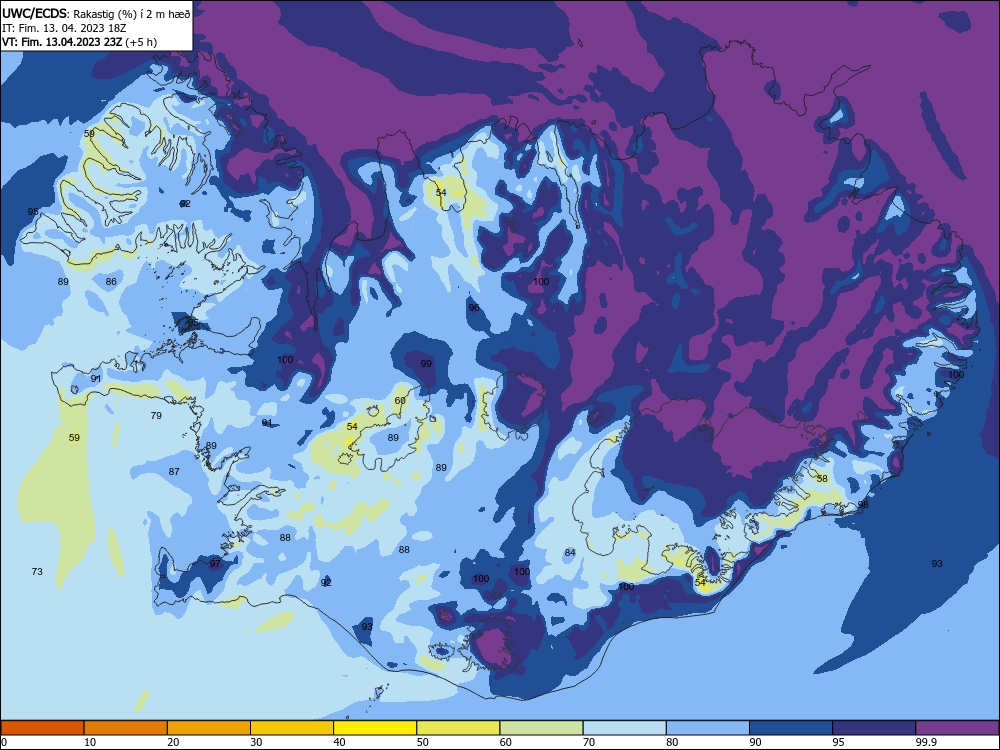
Task: Click the dark orange 0–10 legend swatch
Action: point(42,728)
